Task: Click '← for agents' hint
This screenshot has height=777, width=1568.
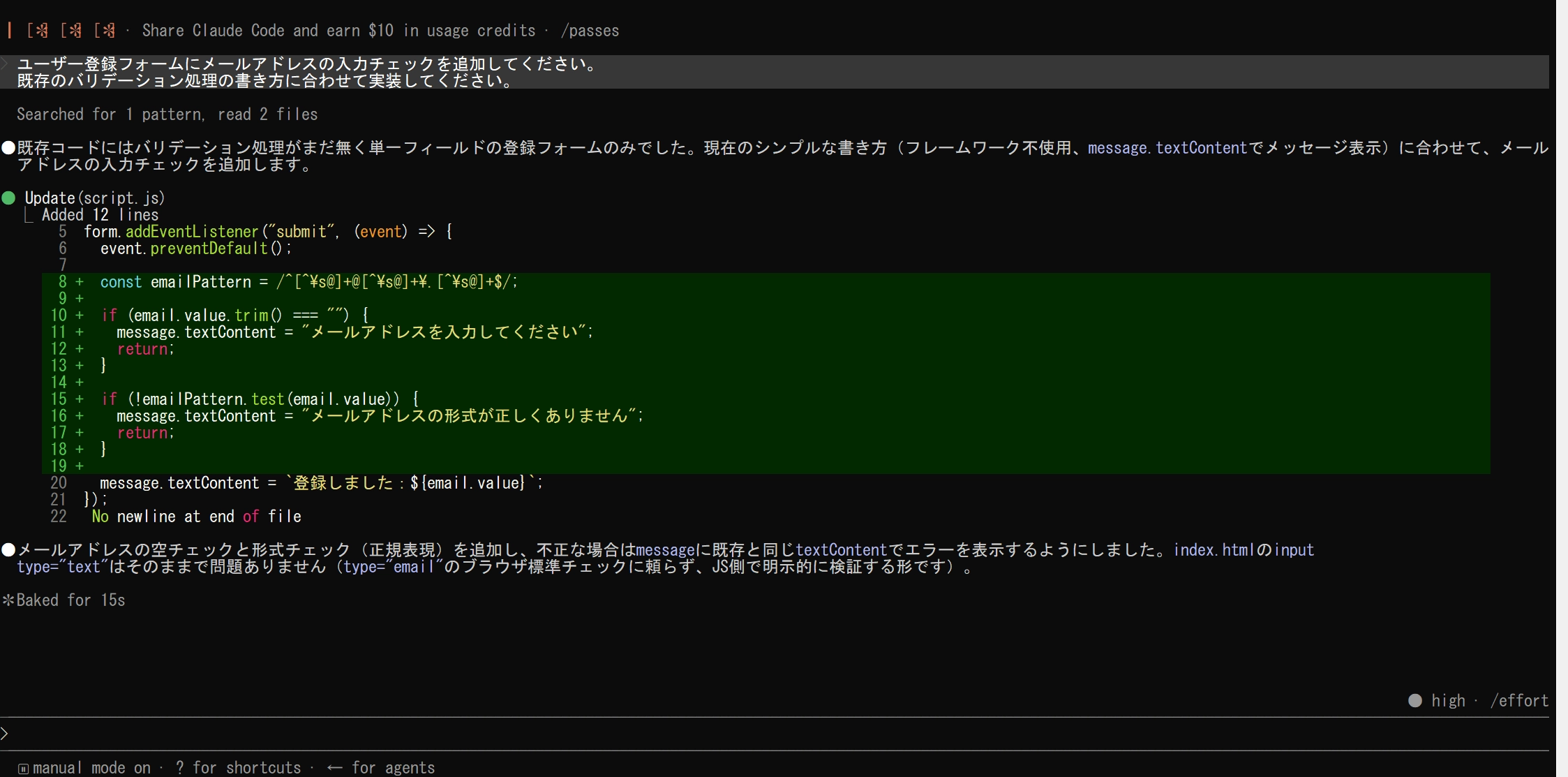Action: pos(381,768)
